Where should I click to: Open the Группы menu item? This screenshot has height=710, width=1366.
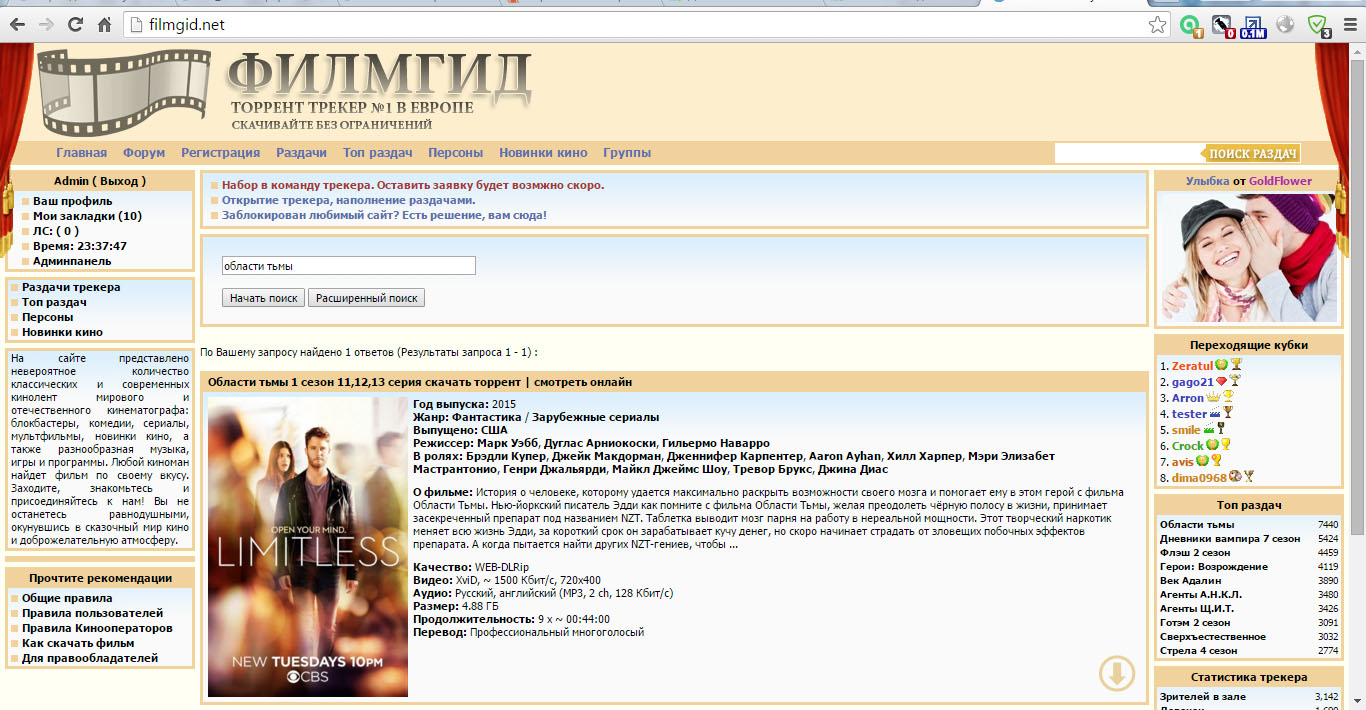(x=627, y=153)
